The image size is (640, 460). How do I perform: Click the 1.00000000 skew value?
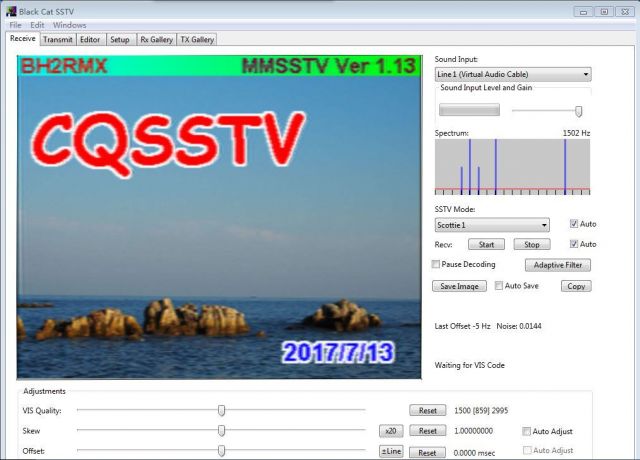click(473, 431)
